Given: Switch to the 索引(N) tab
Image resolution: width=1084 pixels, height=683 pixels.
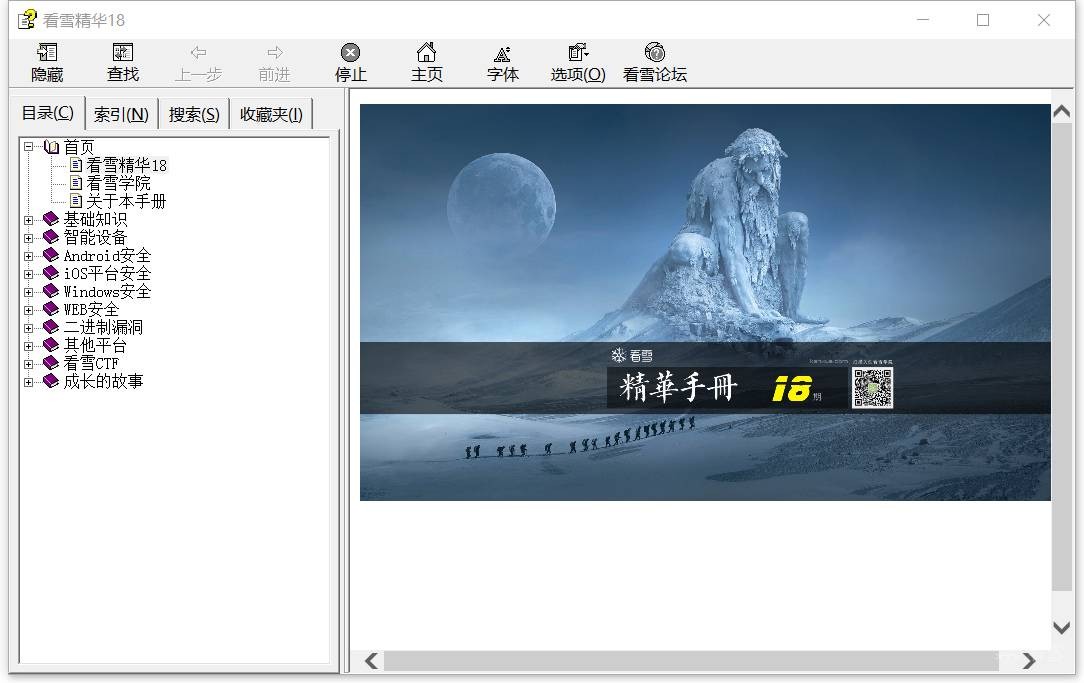Looking at the screenshot, I should [121, 114].
